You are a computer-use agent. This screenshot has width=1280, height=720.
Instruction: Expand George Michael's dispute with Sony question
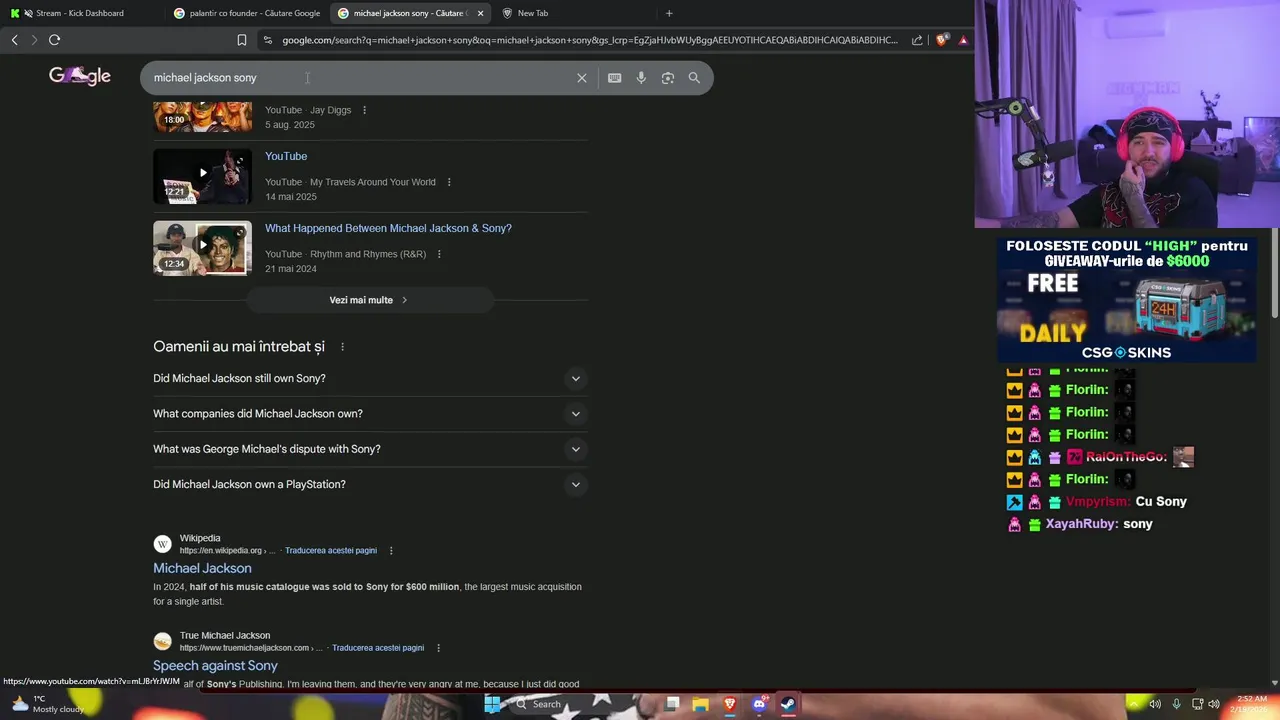tap(370, 449)
